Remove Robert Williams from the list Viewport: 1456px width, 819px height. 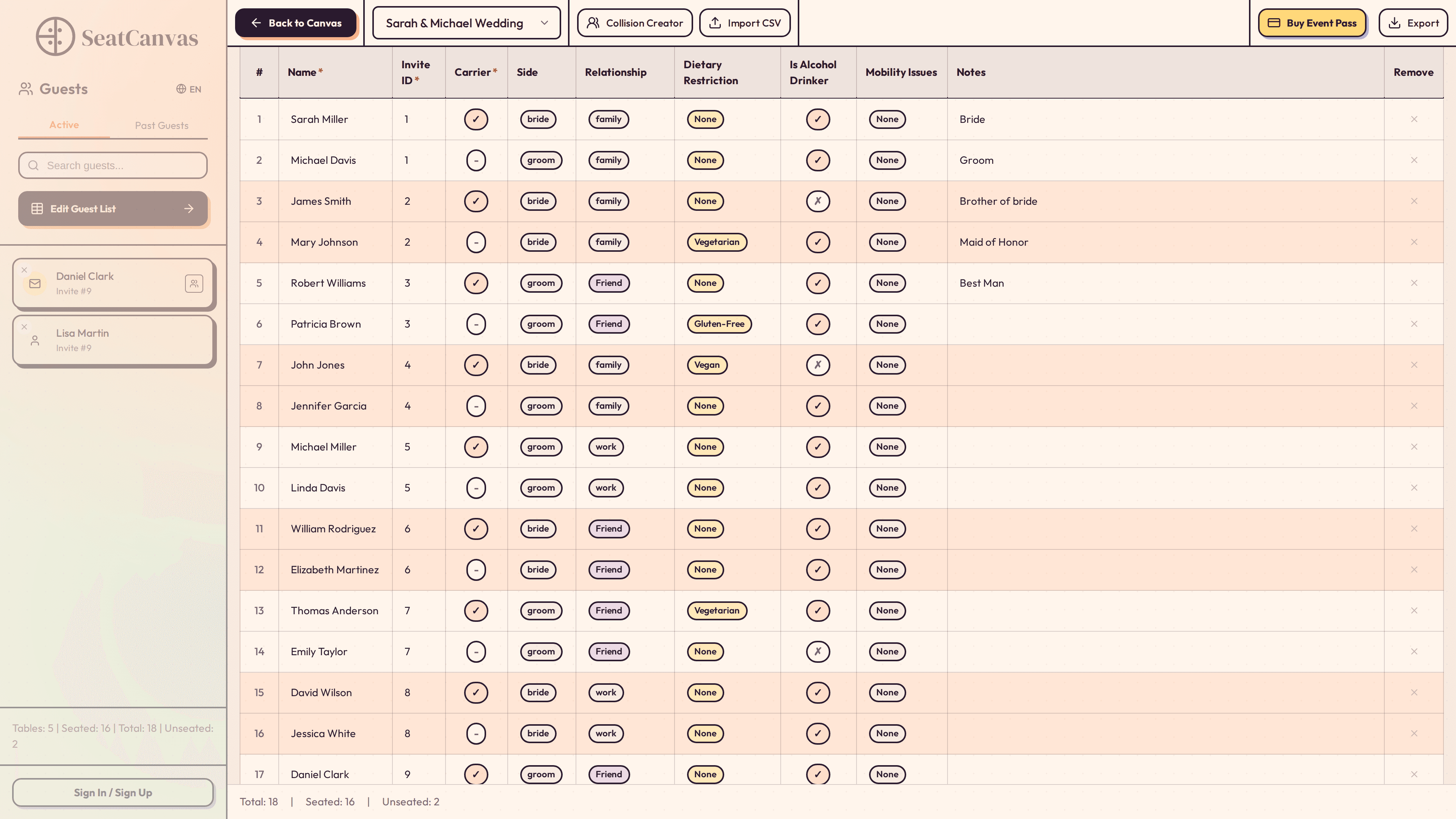(x=1414, y=283)
